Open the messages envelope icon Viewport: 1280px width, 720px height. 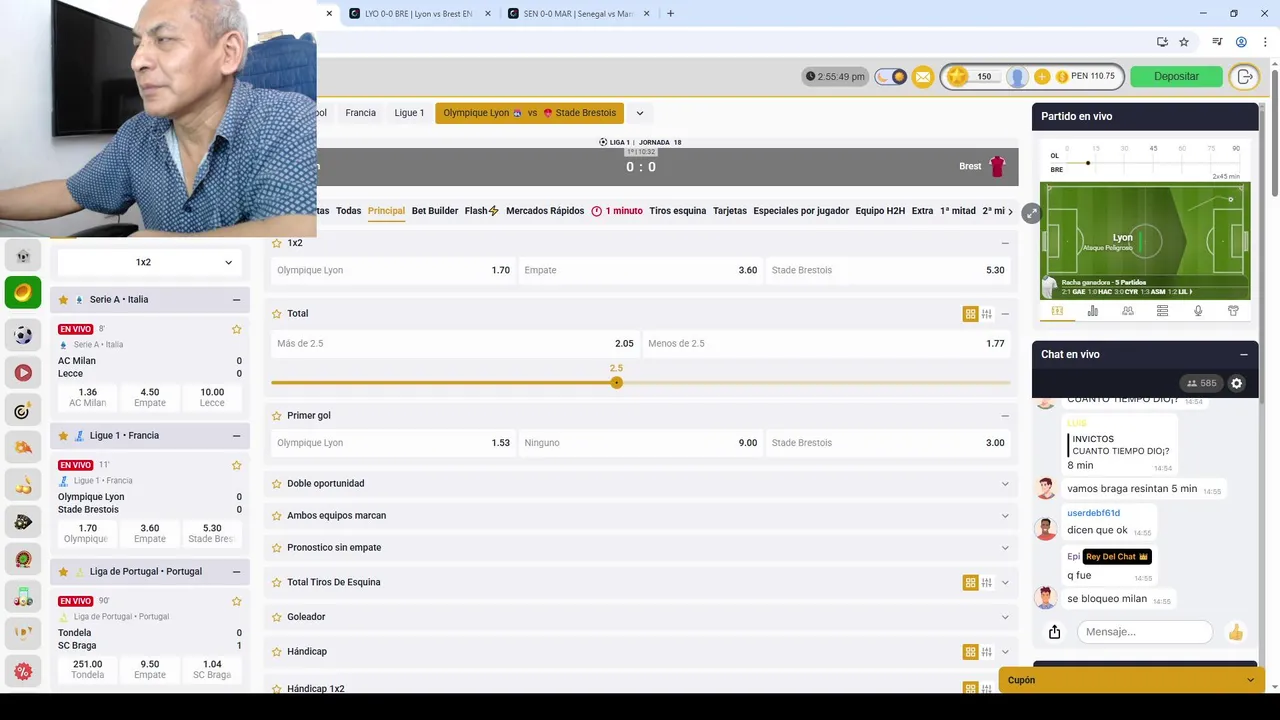click(x=923, y=77)
